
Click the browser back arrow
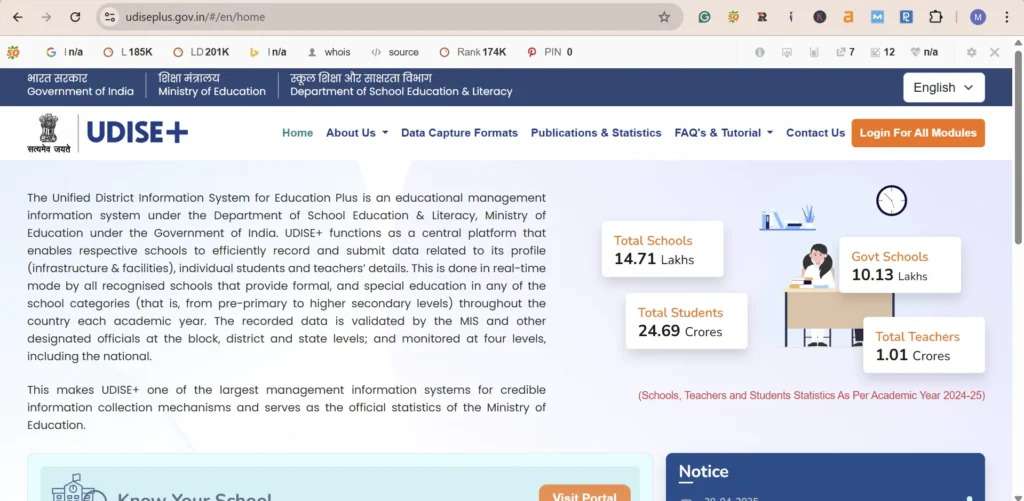18,17
